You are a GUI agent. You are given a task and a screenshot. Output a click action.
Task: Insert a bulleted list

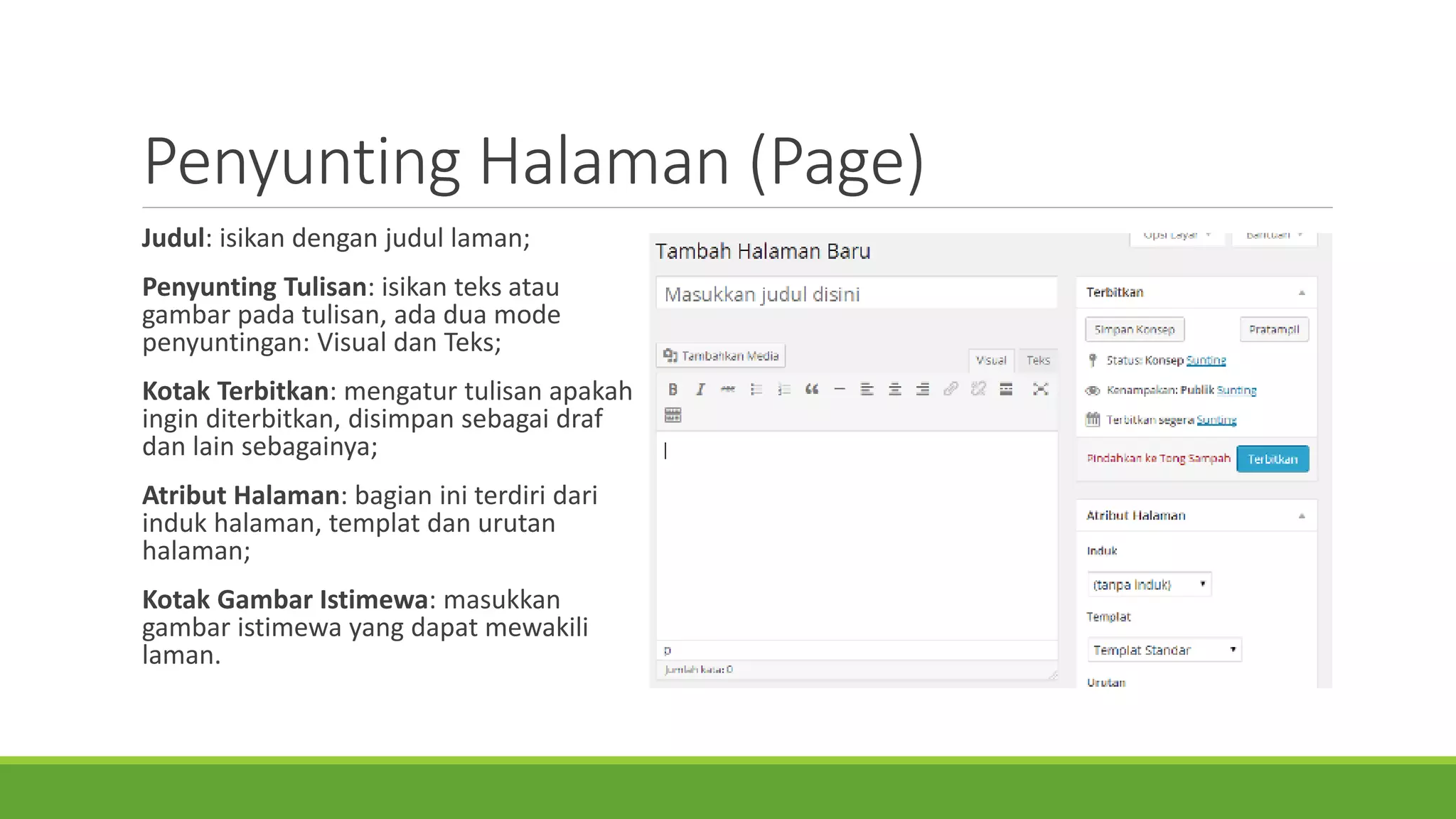(756, 389)
